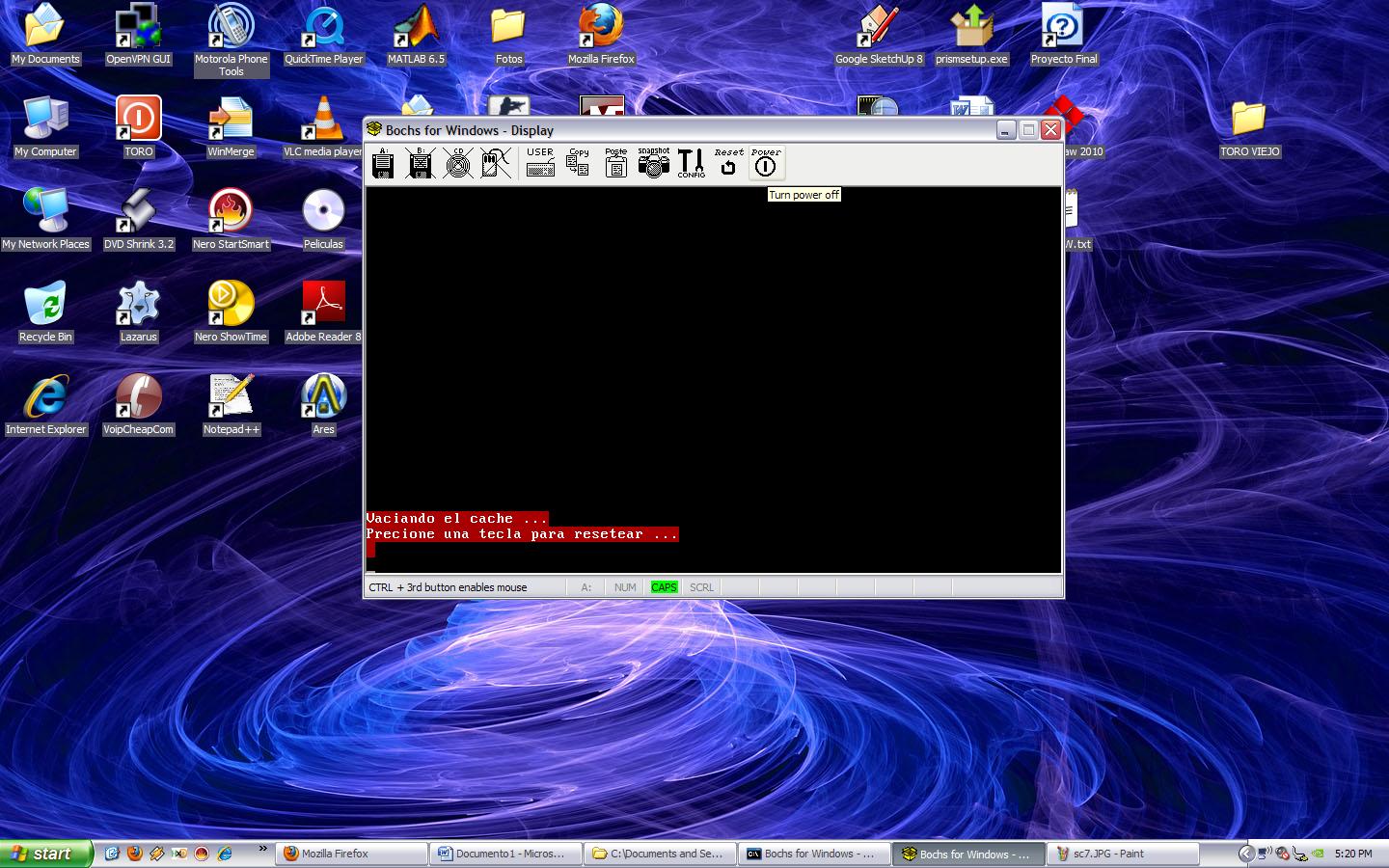Select the DVD Shrink 3.2 icon

[139, 220]
